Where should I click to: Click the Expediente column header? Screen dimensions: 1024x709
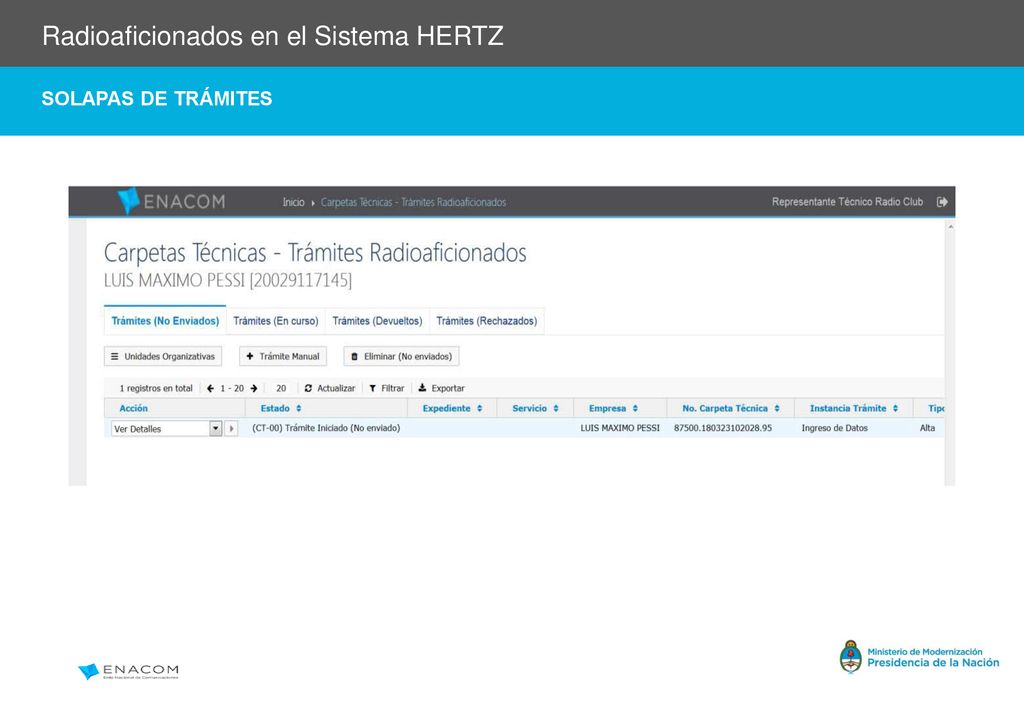tap(446, 408)
